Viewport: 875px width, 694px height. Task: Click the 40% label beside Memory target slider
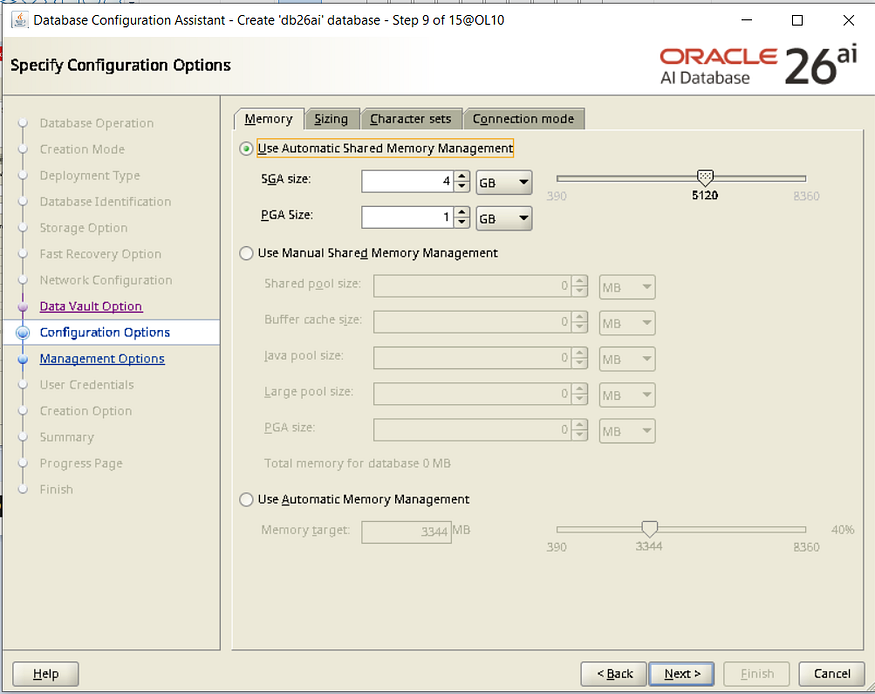842,529
